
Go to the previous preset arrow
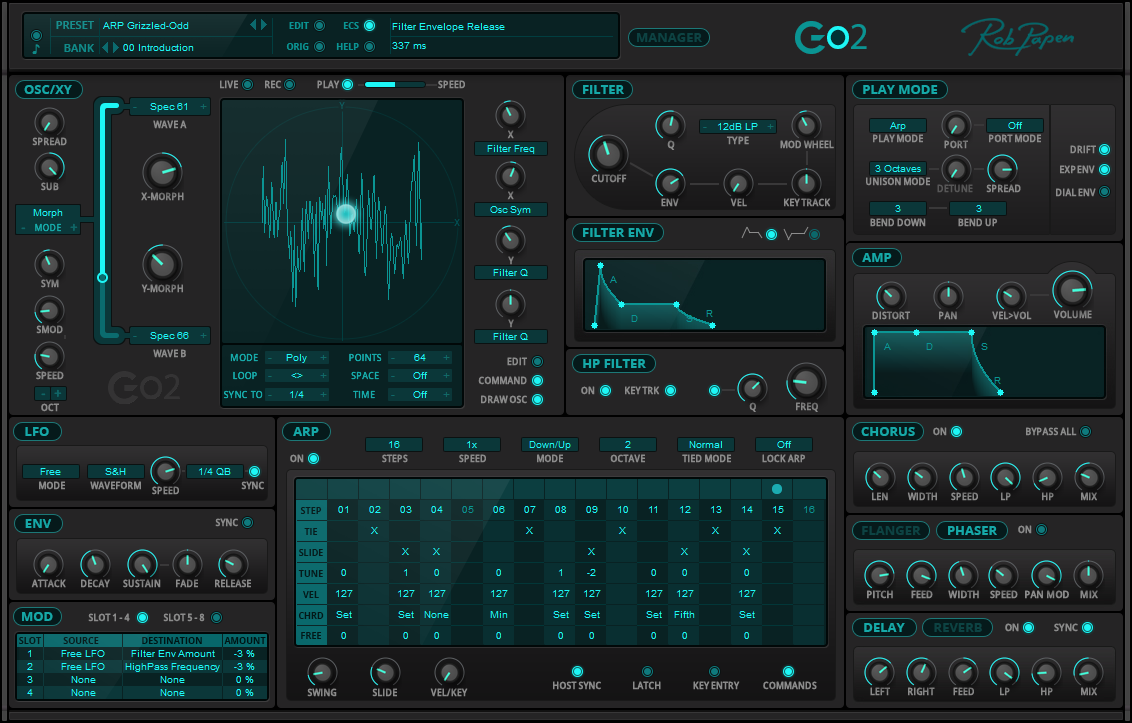click(x=253, y=25)
